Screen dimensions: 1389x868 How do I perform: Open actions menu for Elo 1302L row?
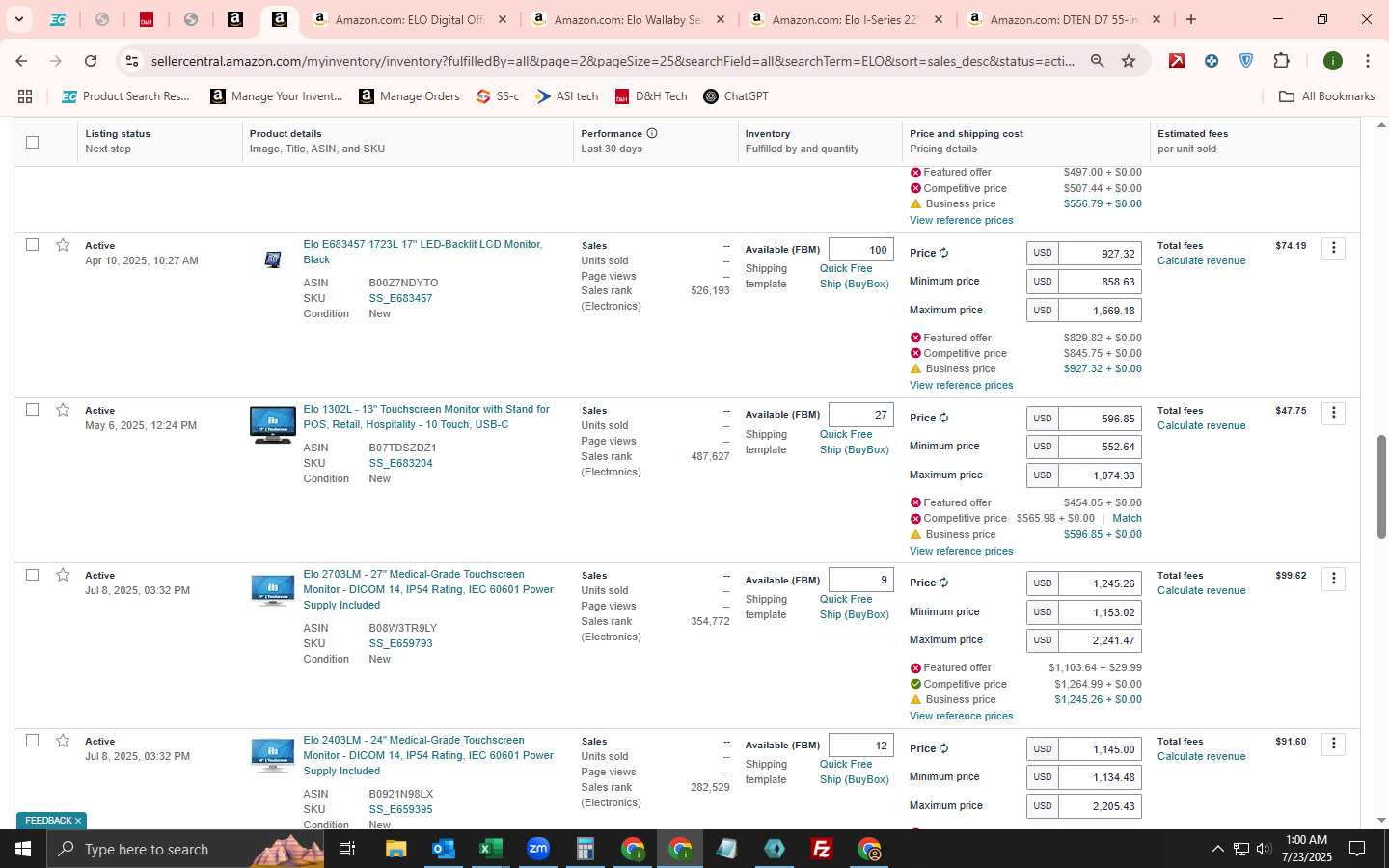pyautogui.click(x=1333, y=413)
